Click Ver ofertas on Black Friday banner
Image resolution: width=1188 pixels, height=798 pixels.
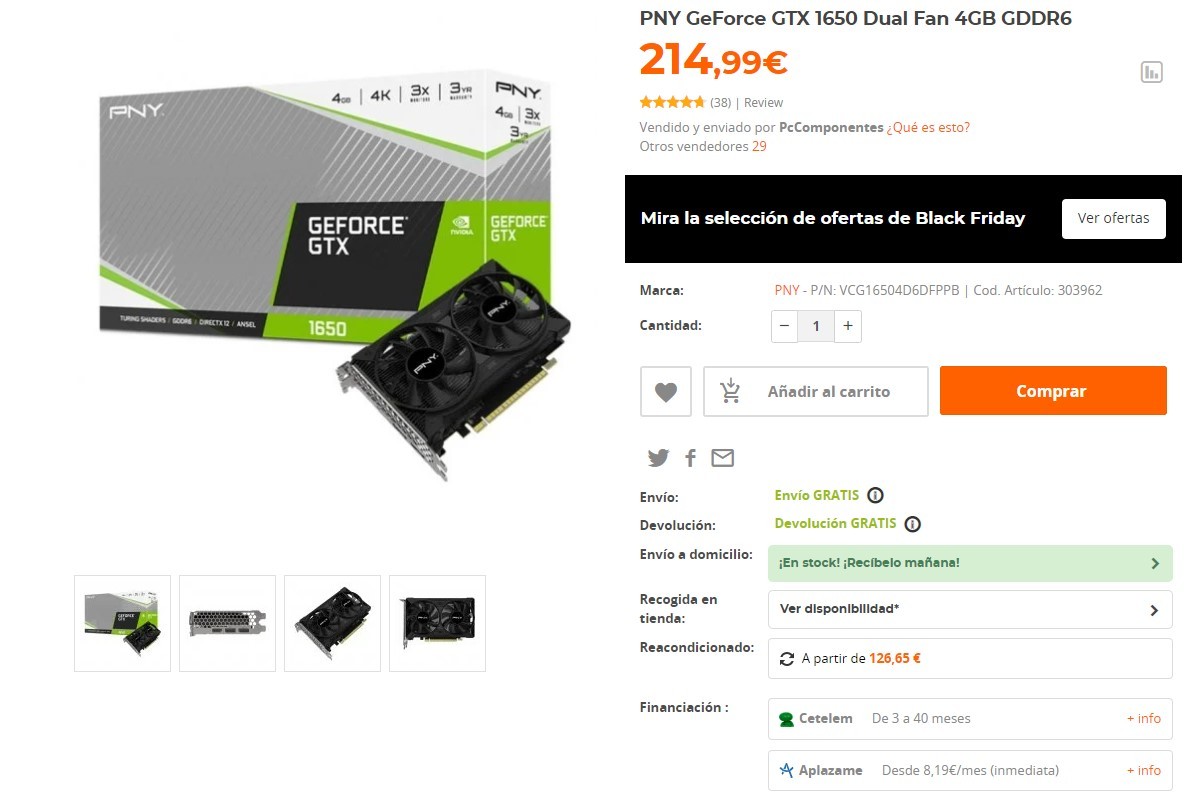coord(1113,218)
